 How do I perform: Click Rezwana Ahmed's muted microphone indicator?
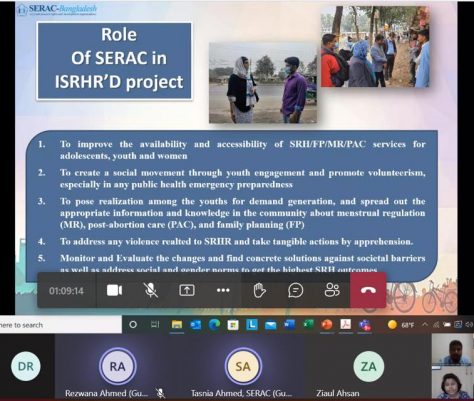[161, 393]
